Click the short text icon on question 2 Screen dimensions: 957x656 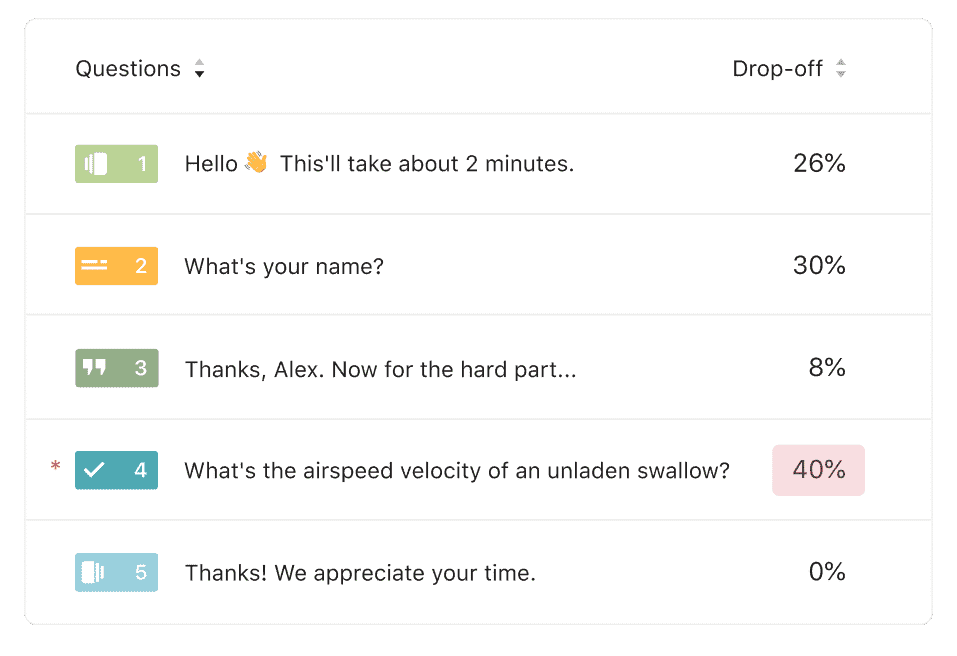[x=95, y=265]
